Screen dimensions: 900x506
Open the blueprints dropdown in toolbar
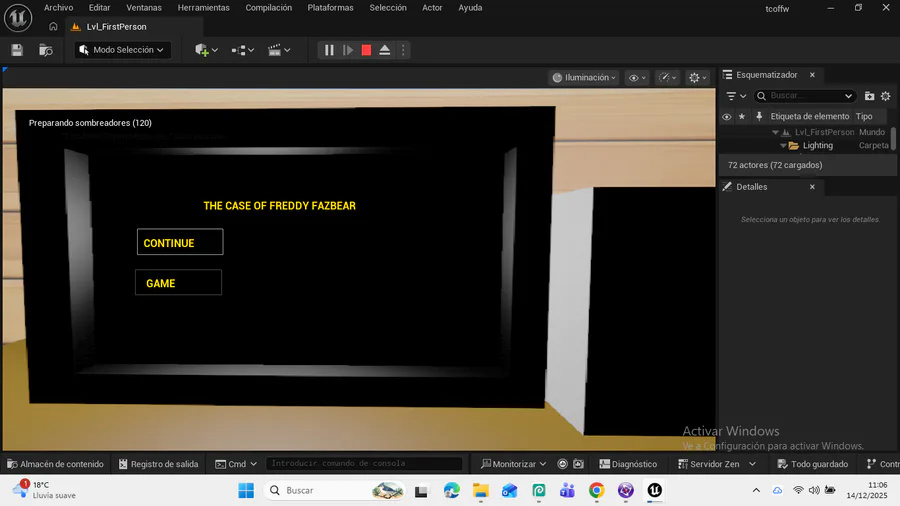tap(243, 50)
